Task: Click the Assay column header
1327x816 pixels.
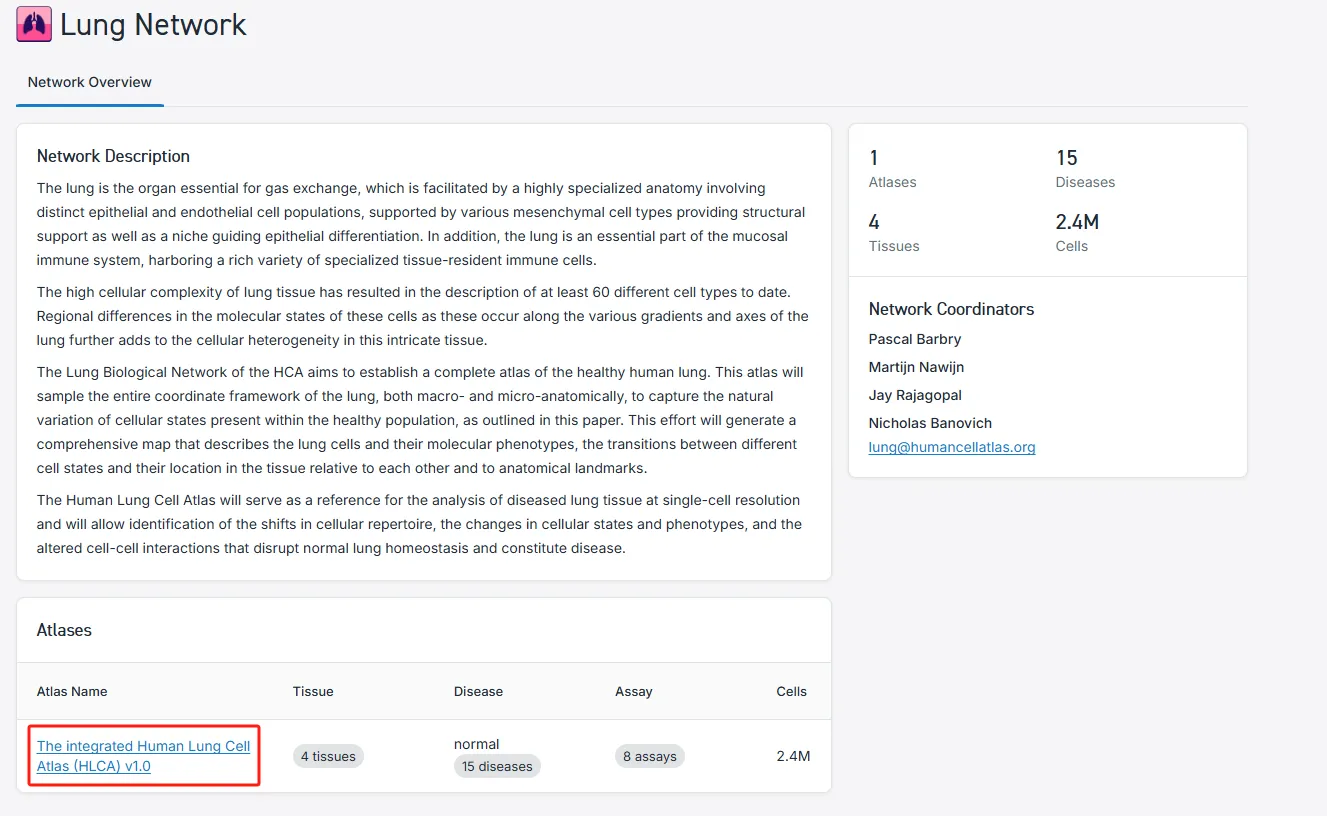Action: [x=634, y=691]
